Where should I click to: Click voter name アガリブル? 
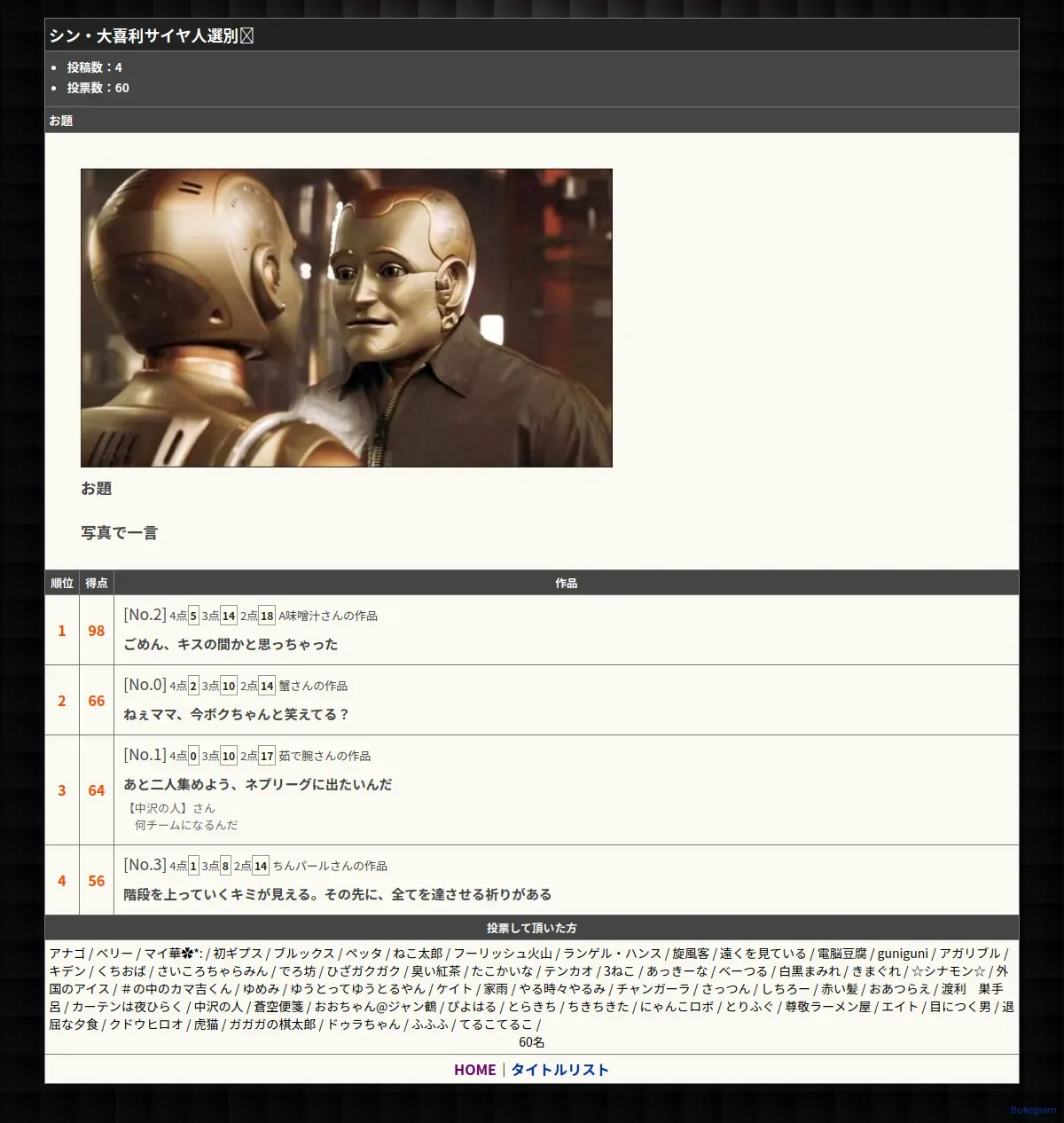pos(970,954)
